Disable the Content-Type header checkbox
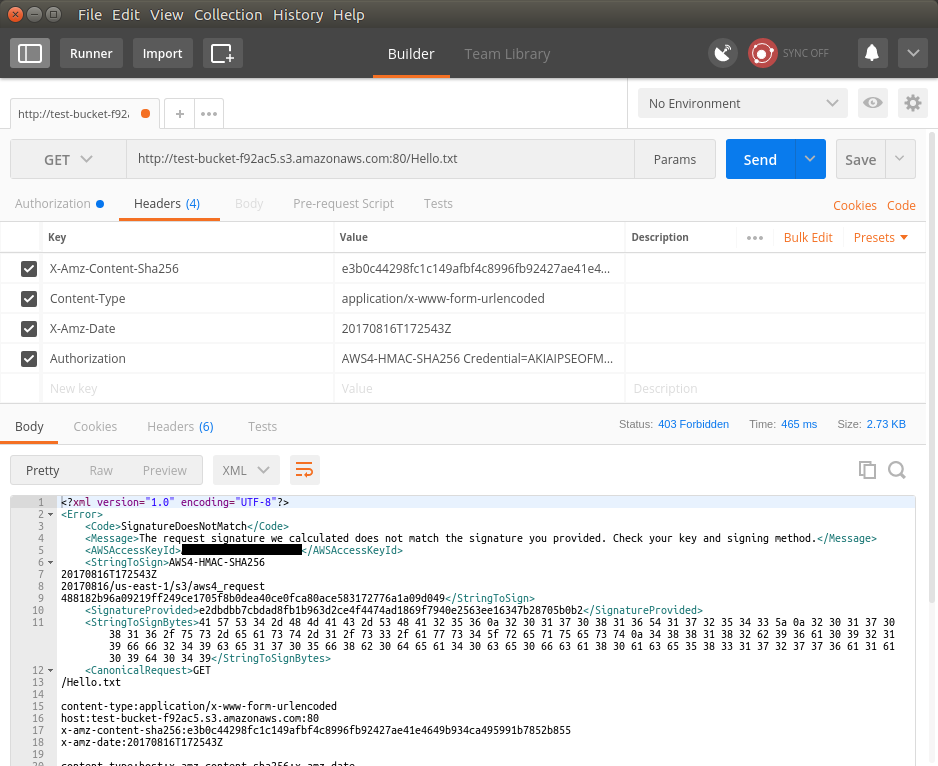Viewport: 938px width, 766px height. (29, 298)
